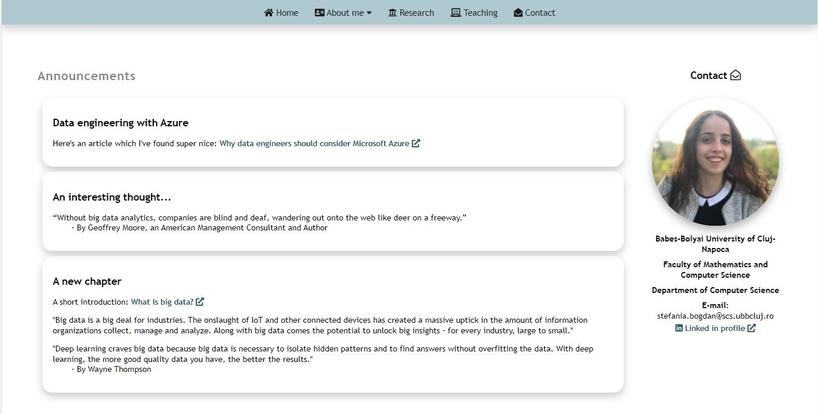Image resolution: width=818 pixels, height=414 pixels.
Task: Click the A new chapter title
Action: tap(87, 282)
